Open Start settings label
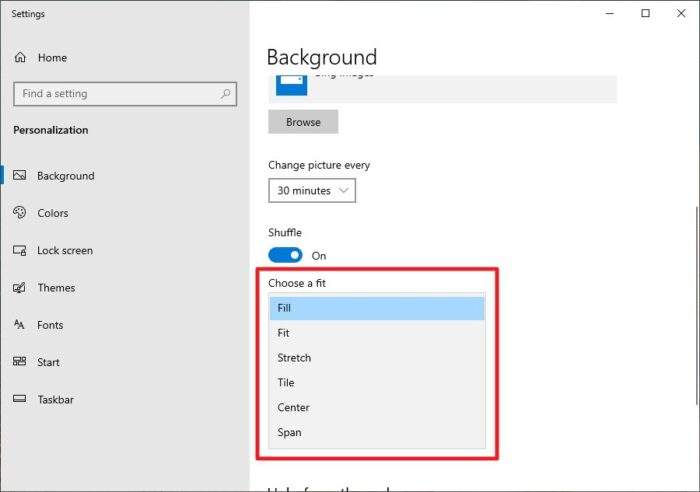 click(48, 362)
